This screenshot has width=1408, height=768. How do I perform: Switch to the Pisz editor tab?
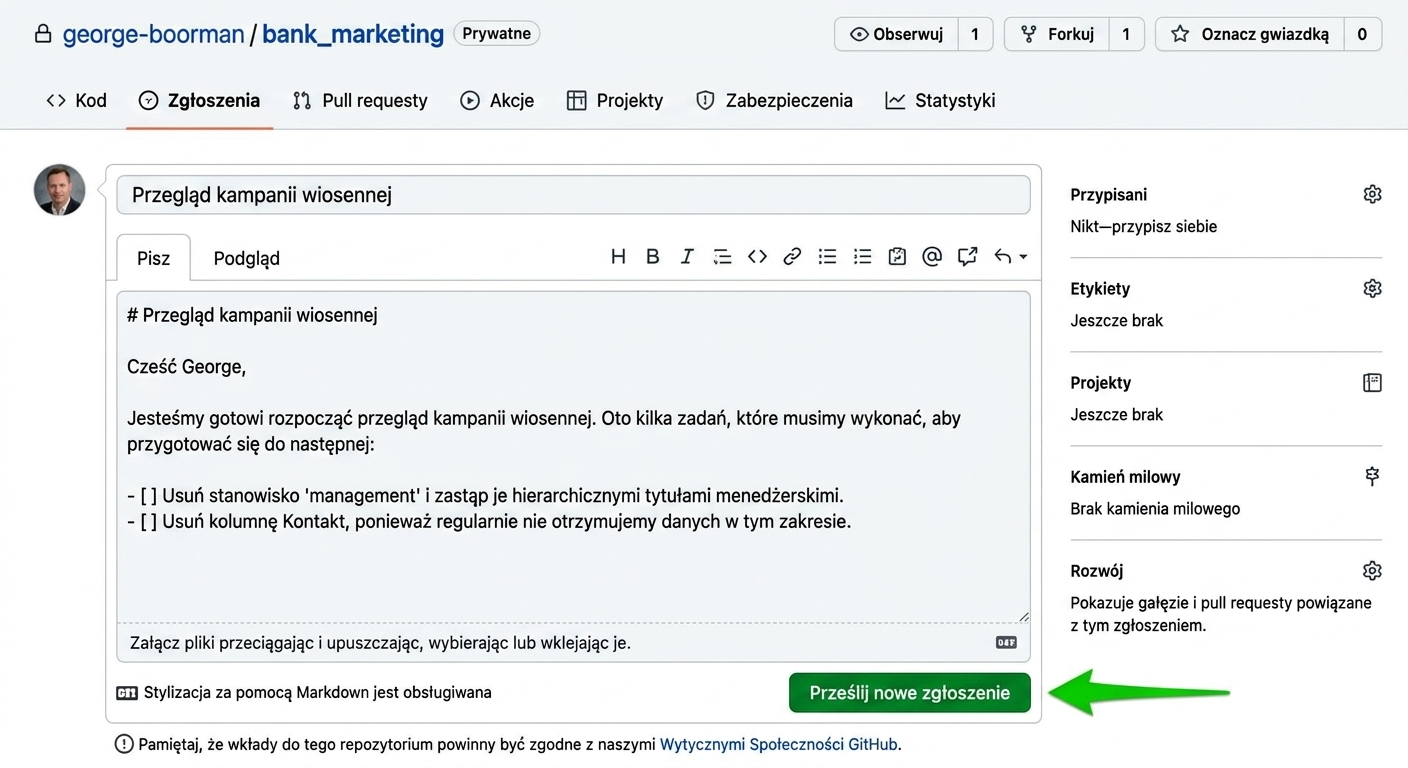[x=153, y=258]
